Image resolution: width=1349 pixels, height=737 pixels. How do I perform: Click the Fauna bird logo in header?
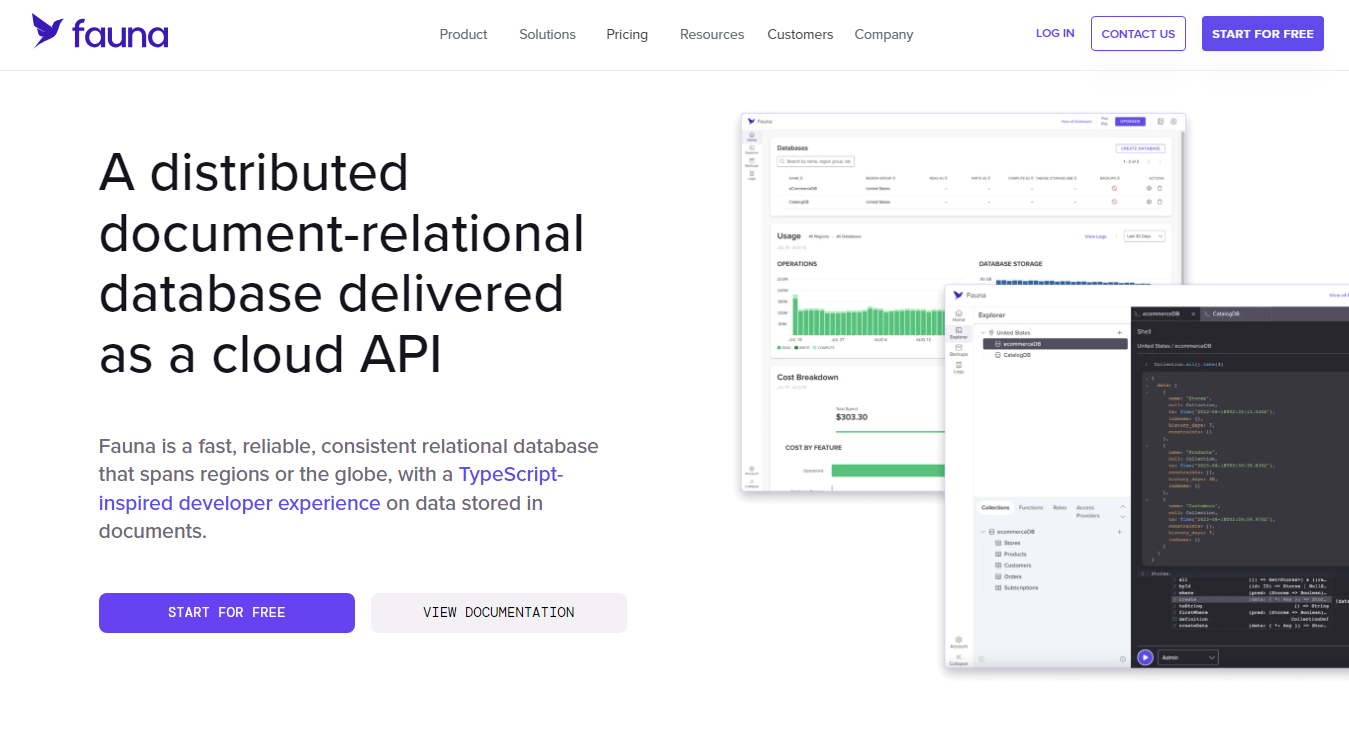point(48,31)
